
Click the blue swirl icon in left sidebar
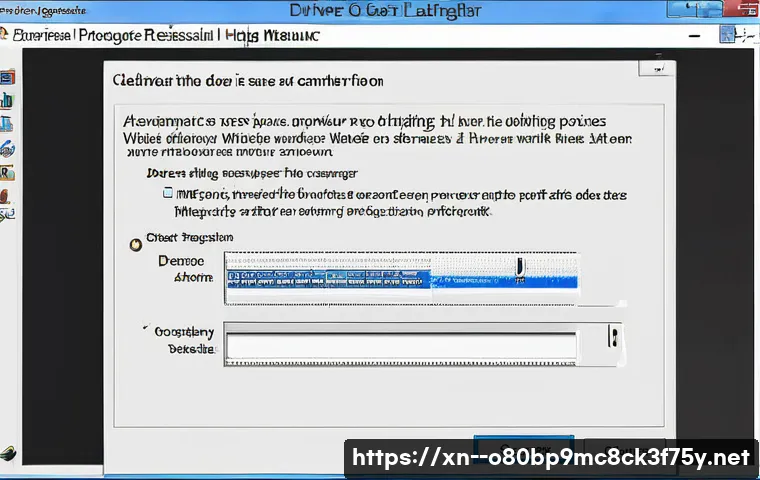(x=6, y=148)
